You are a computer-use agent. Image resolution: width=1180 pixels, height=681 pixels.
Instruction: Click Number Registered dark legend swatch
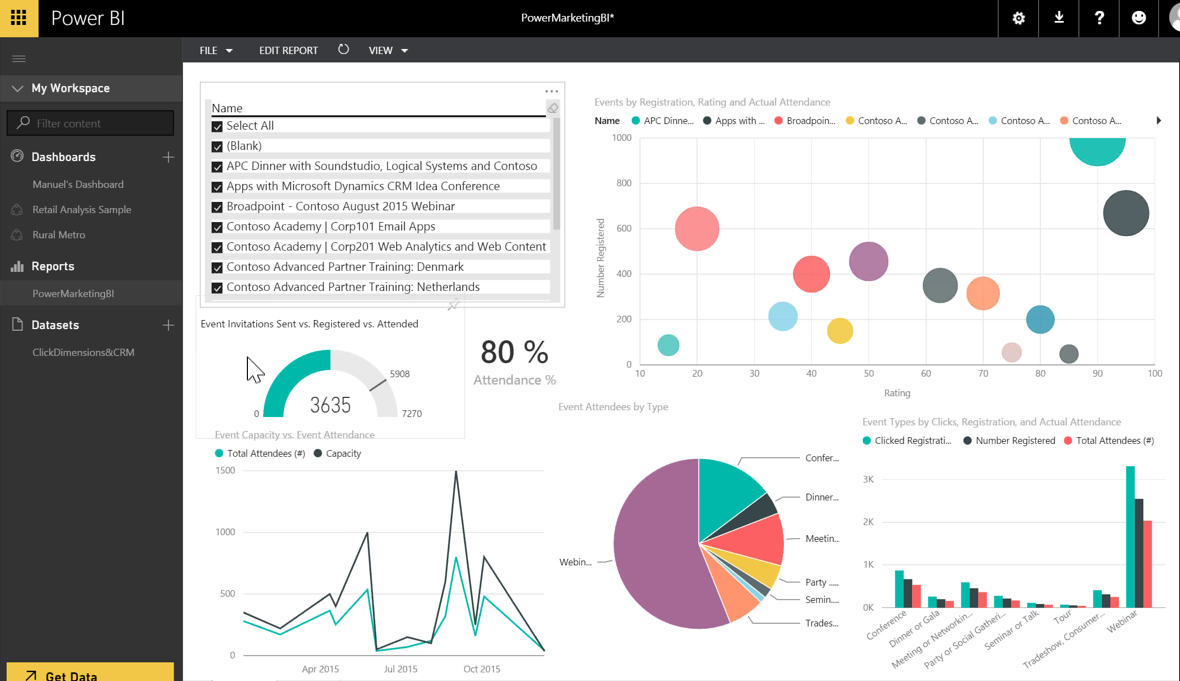[x=968, y=440]
